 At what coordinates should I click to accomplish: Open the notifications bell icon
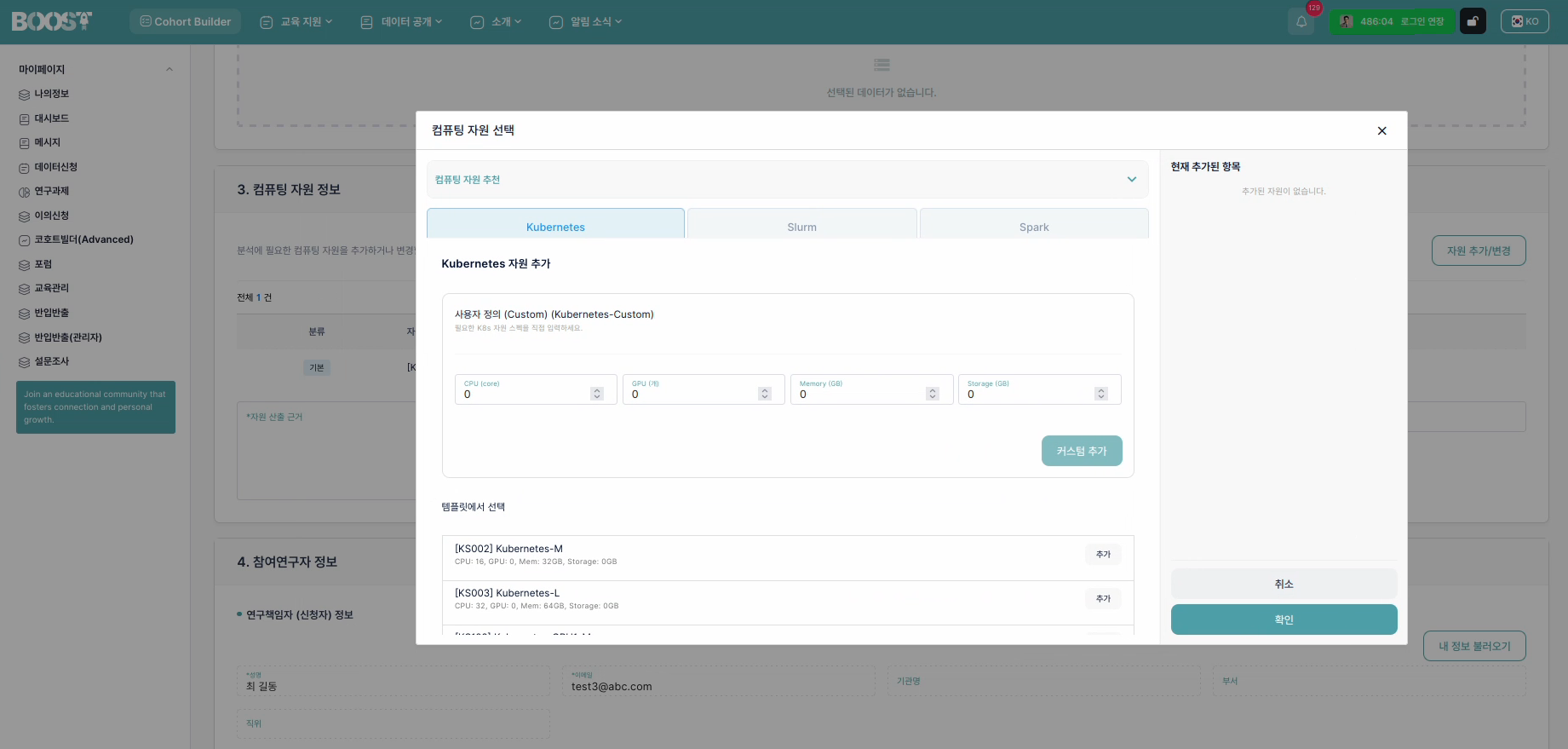1301,21
